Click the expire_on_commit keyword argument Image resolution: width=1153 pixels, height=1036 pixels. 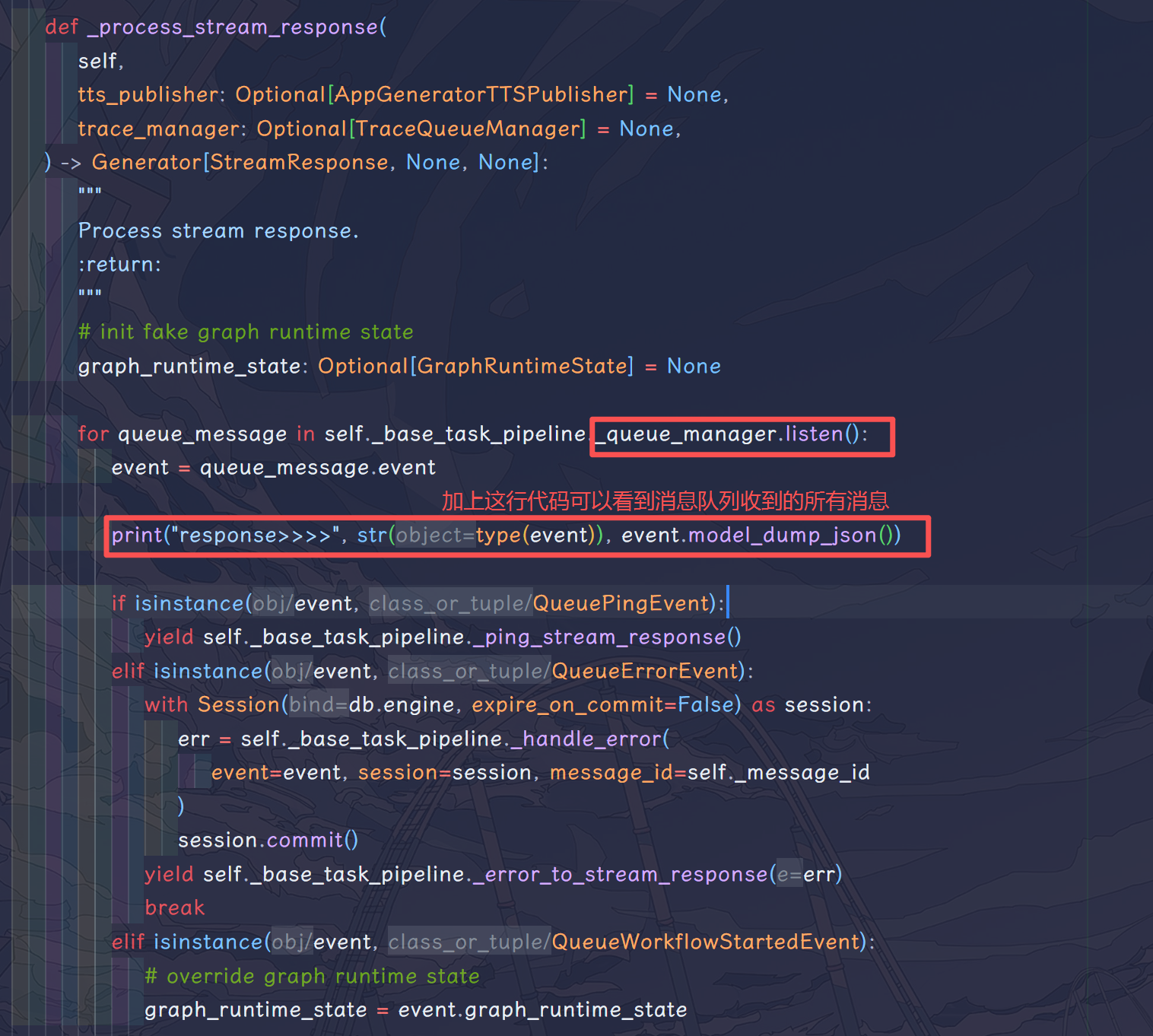point(566,704)
